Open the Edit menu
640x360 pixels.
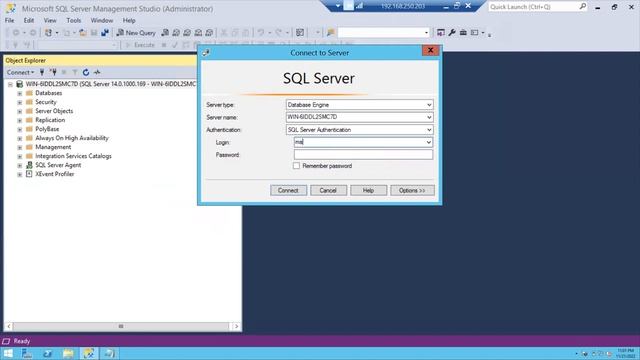point(29,20)
